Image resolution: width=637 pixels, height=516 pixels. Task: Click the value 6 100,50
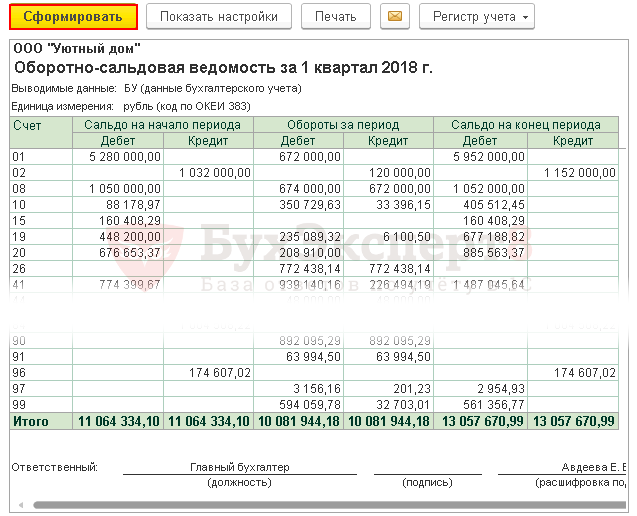[407, 236]
